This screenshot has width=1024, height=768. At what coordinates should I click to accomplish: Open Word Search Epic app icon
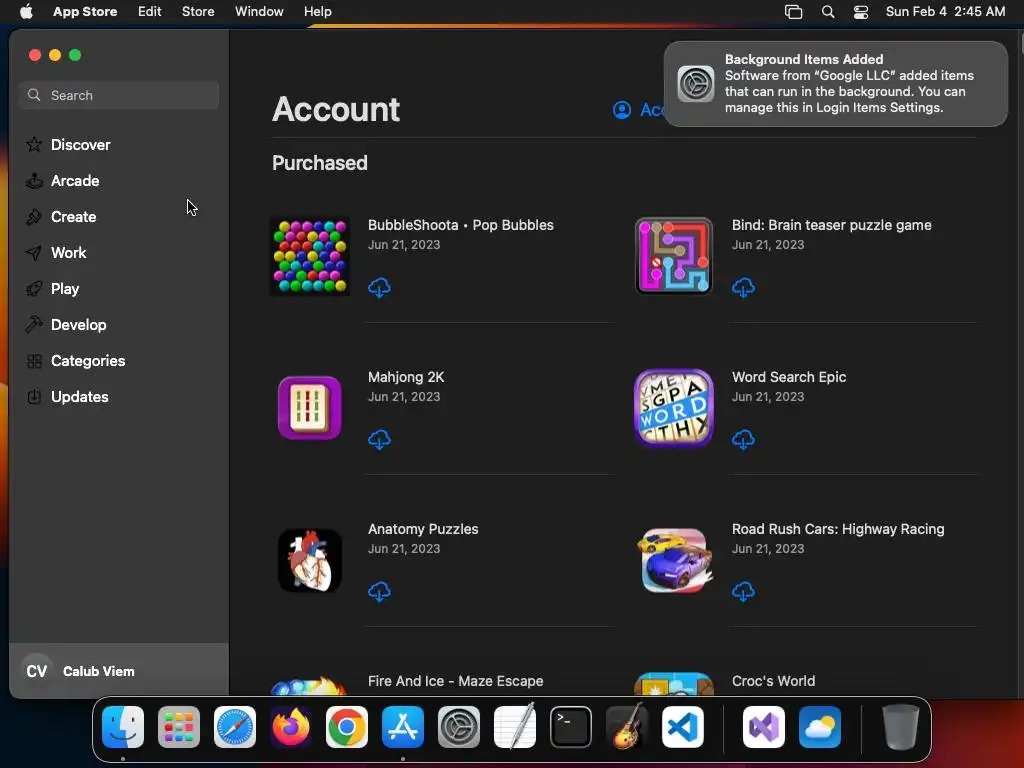click(674, 408)
